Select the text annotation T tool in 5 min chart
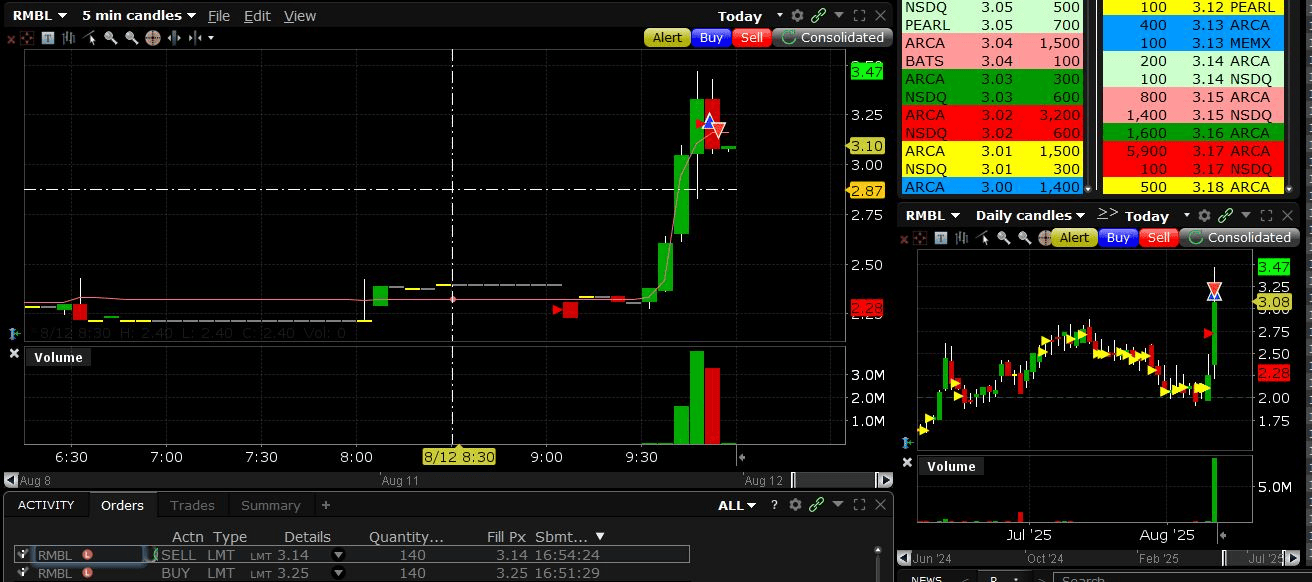This screenshot has height=582, width=1312. click(48, 38)
